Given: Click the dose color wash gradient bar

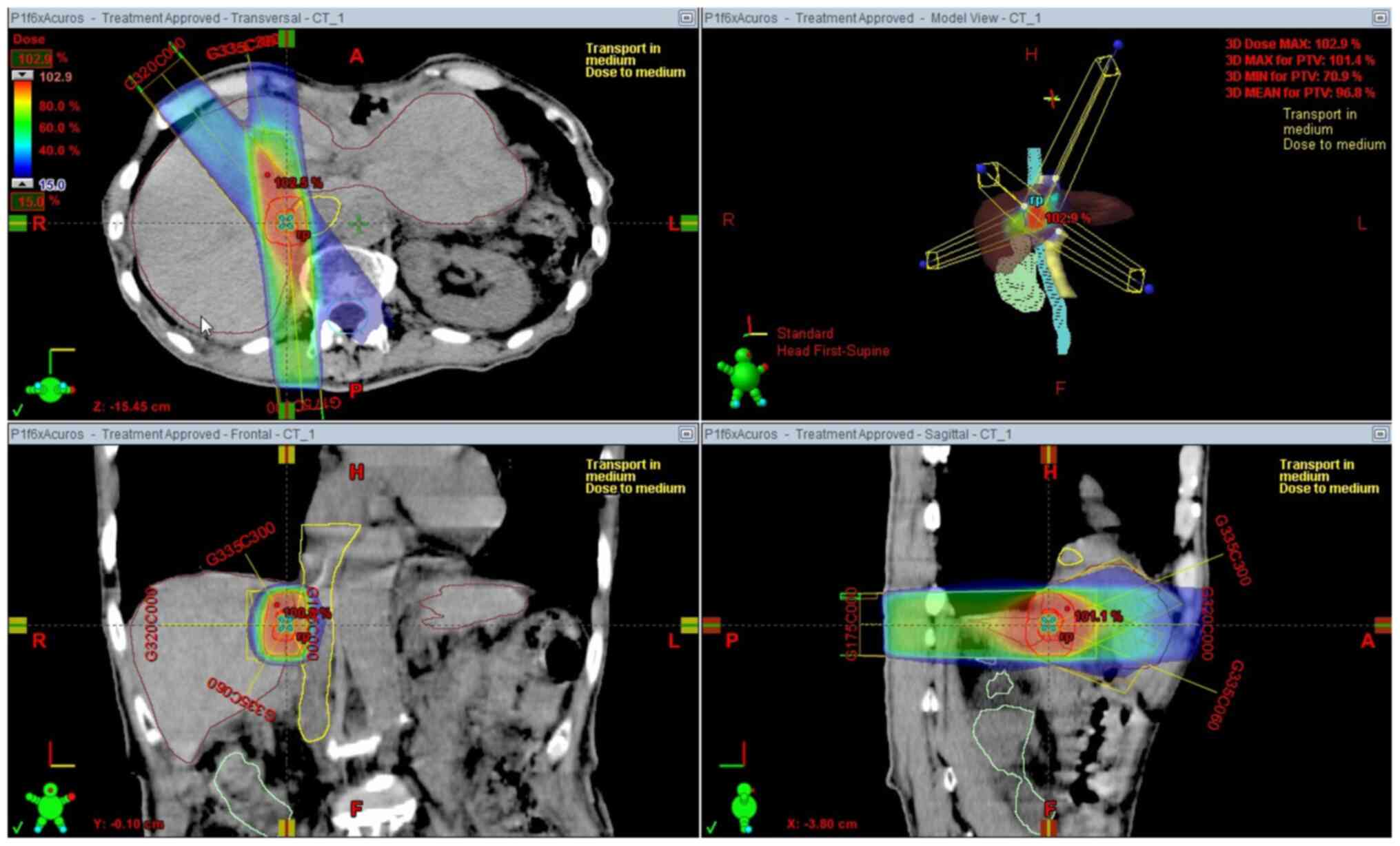Looking at the screenshot, I should pyautogui.click(x=23, y=128).
